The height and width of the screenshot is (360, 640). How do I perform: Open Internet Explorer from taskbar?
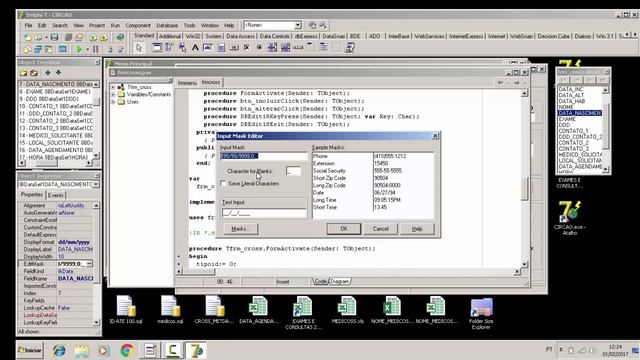[59, 351]
